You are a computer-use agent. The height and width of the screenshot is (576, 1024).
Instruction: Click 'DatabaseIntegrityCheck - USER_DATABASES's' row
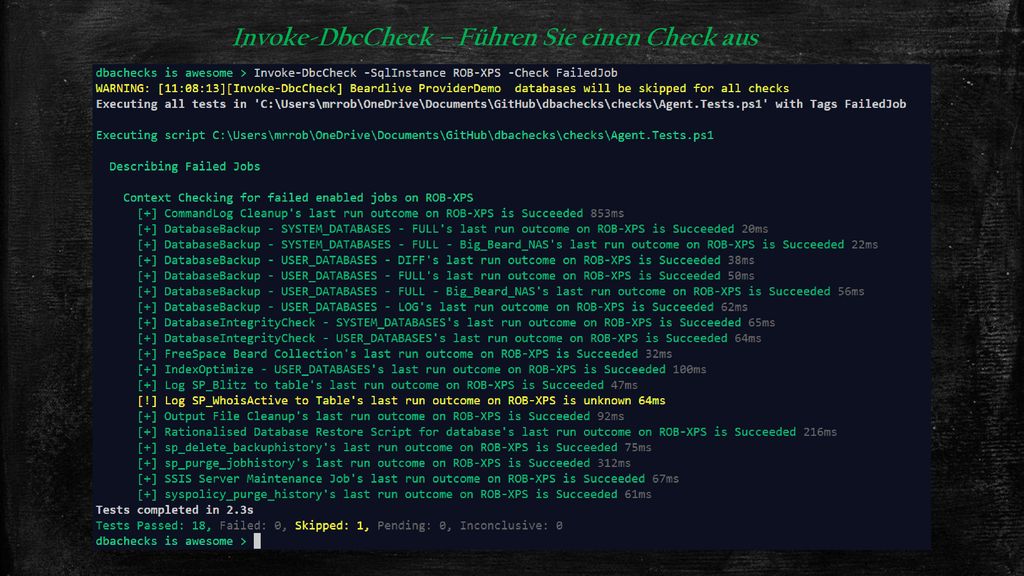coord(449,338)
